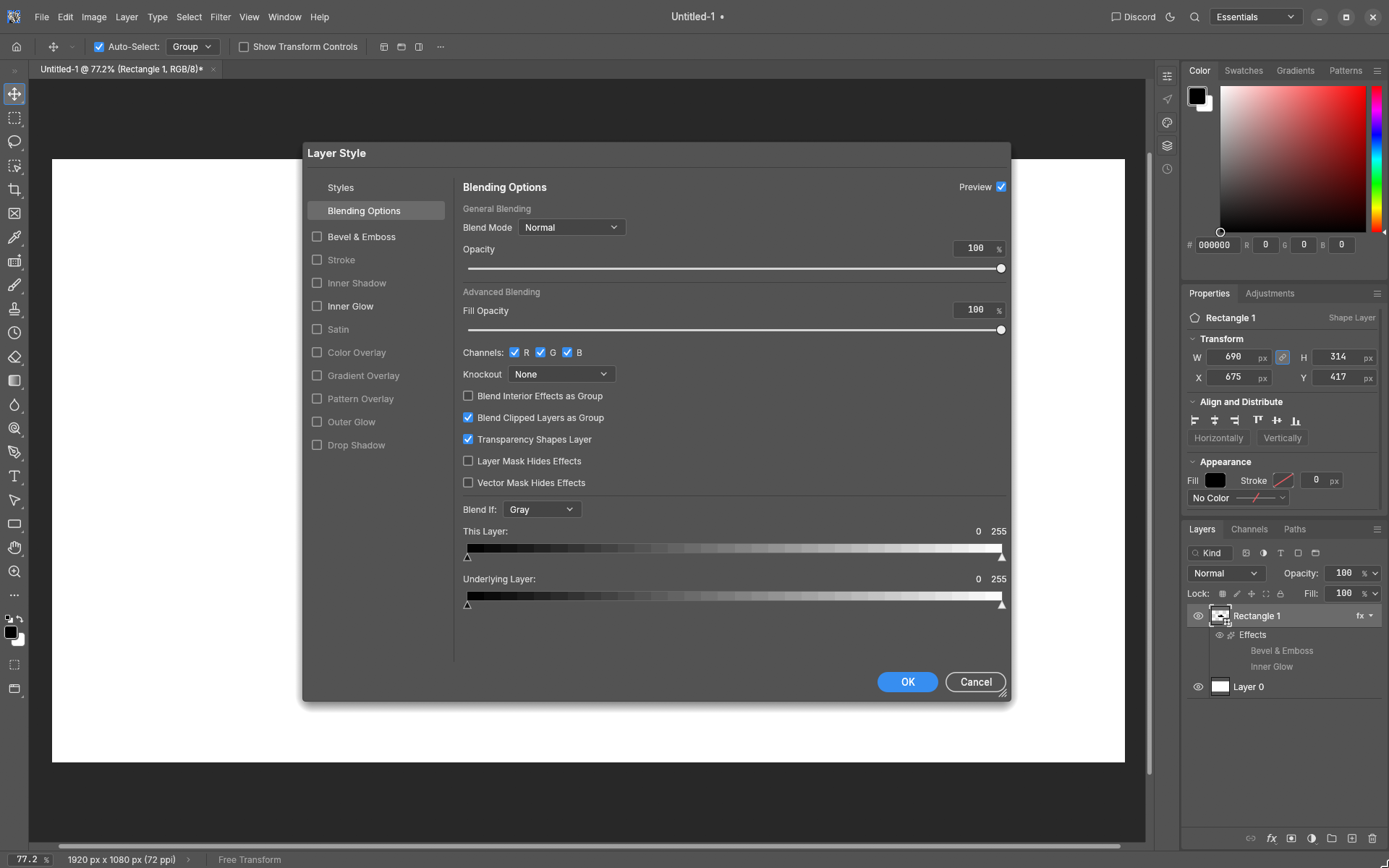Select the Pen tool
Image resolution: width=1389 pixels, height=868 pixels.
click(14, 452)
